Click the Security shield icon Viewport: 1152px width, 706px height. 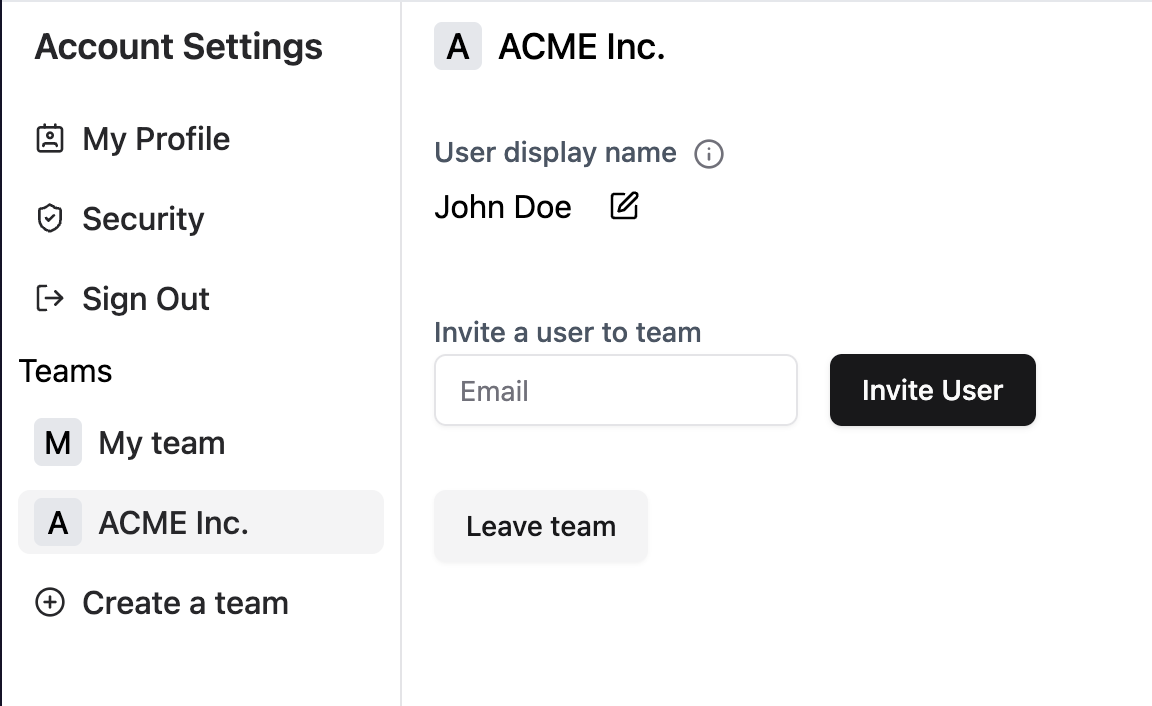(51, 218)
